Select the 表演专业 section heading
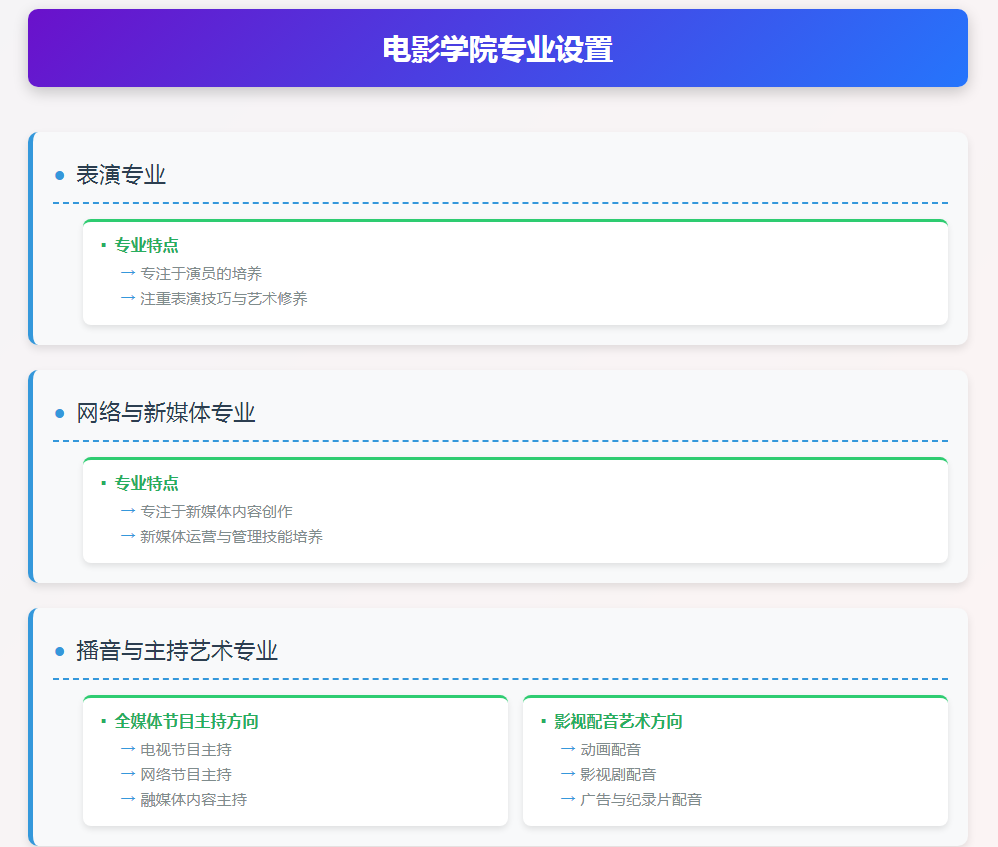Image resolution: width=998 pixels, height=847 pixels. (121, 175)
